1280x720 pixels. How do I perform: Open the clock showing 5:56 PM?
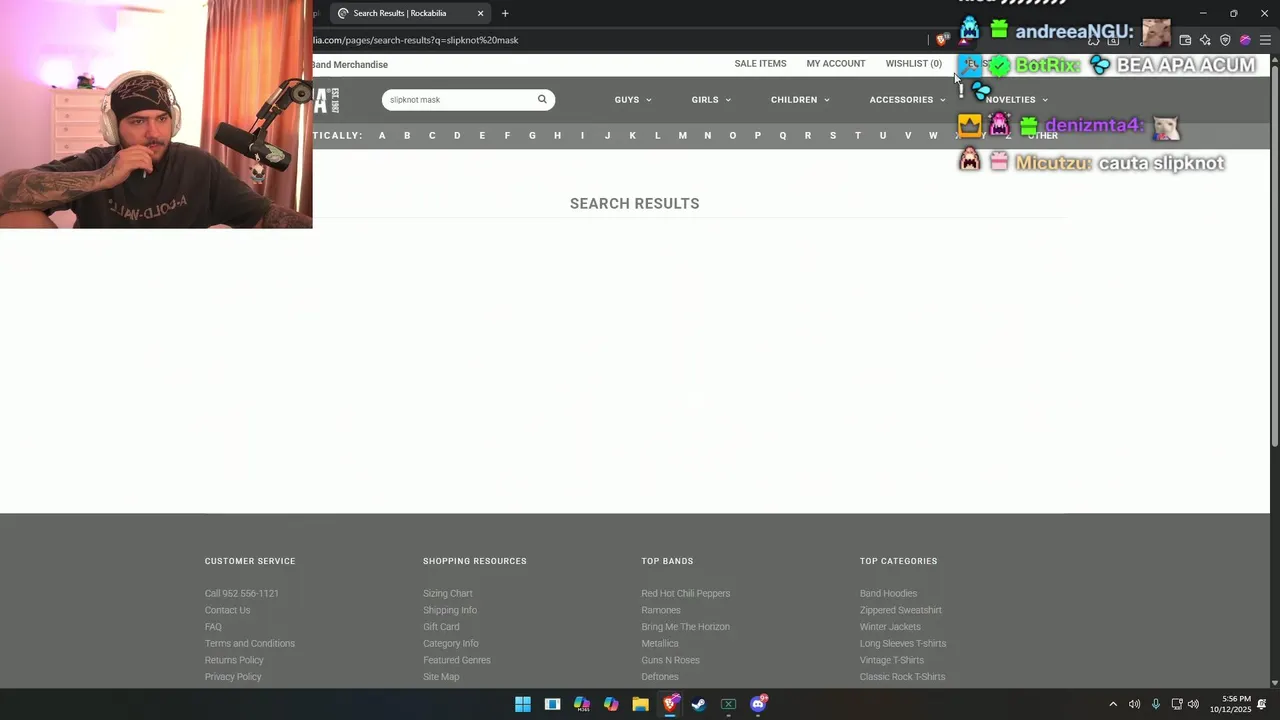pos(1231,704)
